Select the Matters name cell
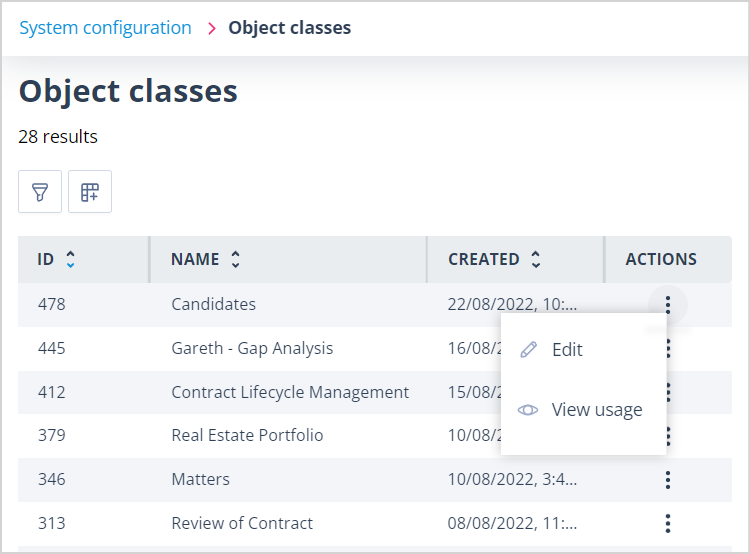Viewport: 750px width, 554px height. tap(200, 479)
